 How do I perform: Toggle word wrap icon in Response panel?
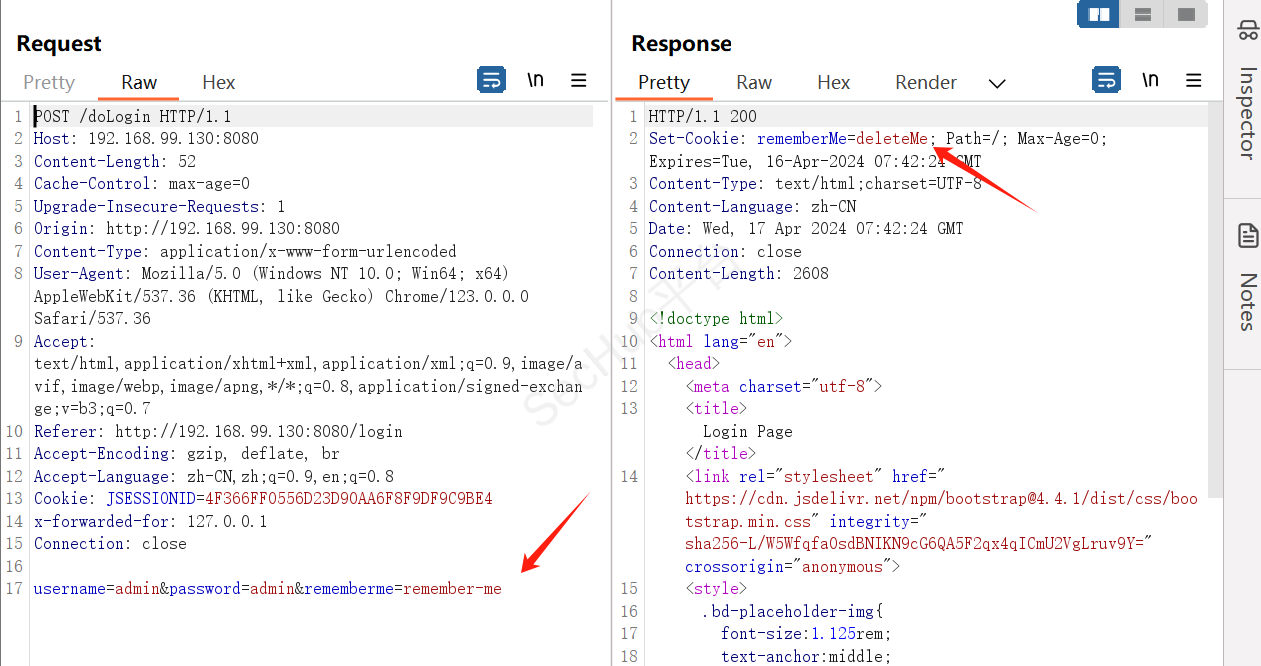[1106, 80]
